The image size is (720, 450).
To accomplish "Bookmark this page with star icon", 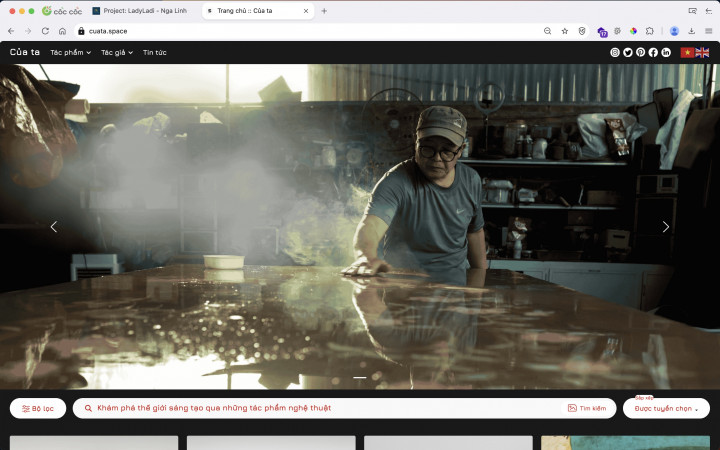I will pyautogui.click(x=565, y=31).
